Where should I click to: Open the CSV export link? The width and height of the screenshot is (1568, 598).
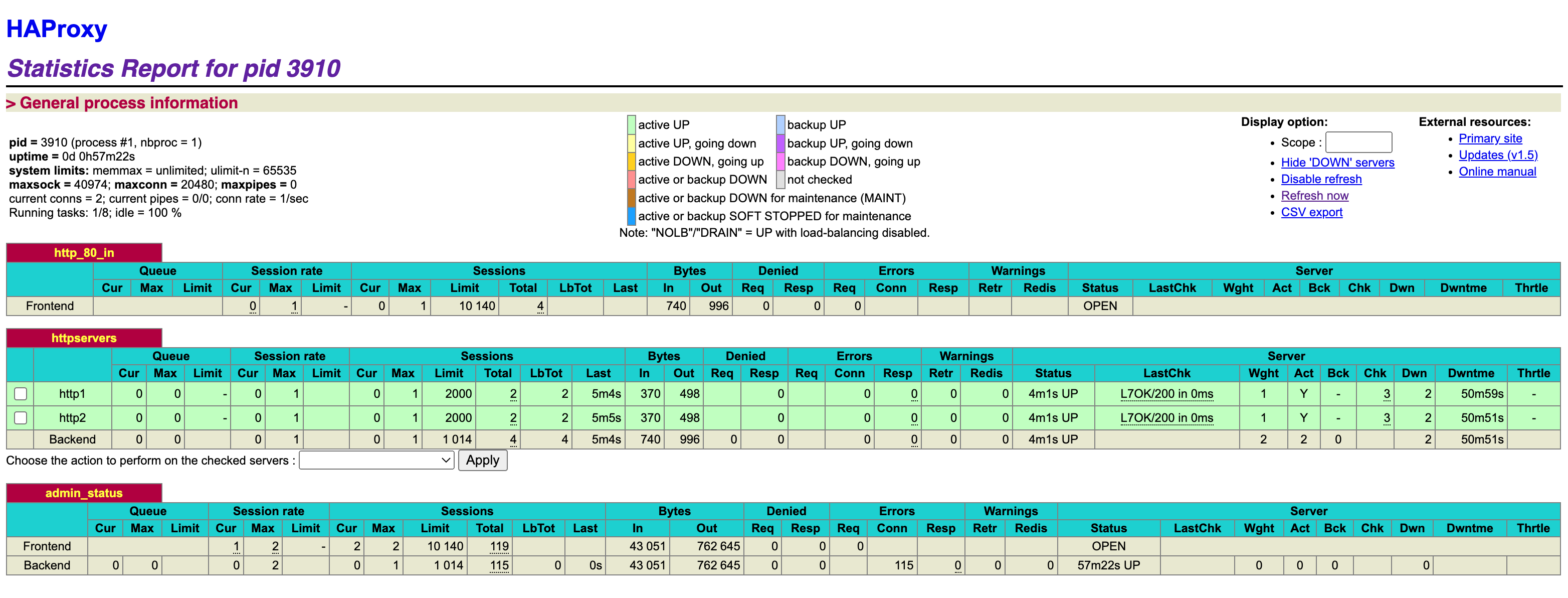(1312, 212)
